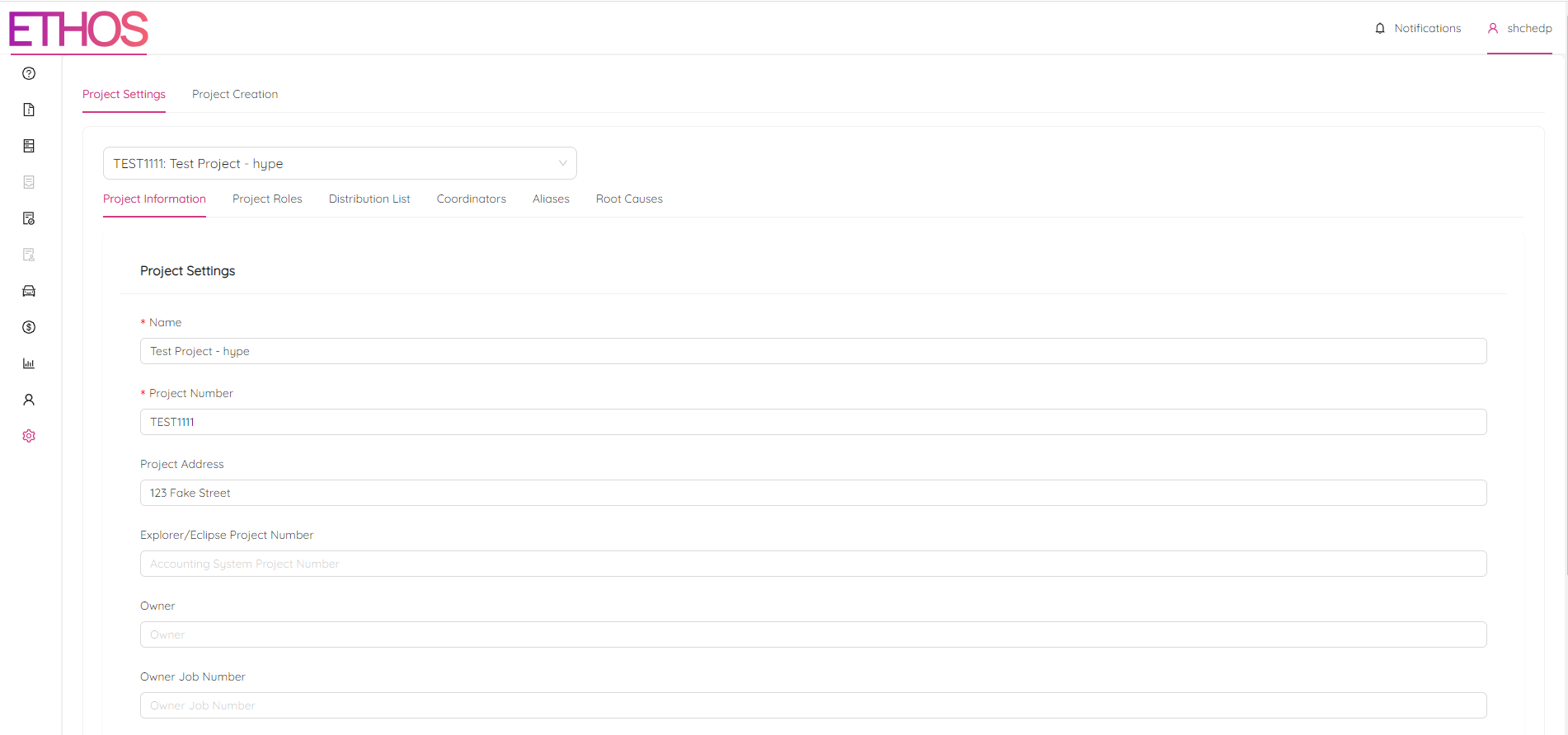Open the document with checkmark sidebar icon
This screenshot has height=735, width=1568.
click(29, 218)
